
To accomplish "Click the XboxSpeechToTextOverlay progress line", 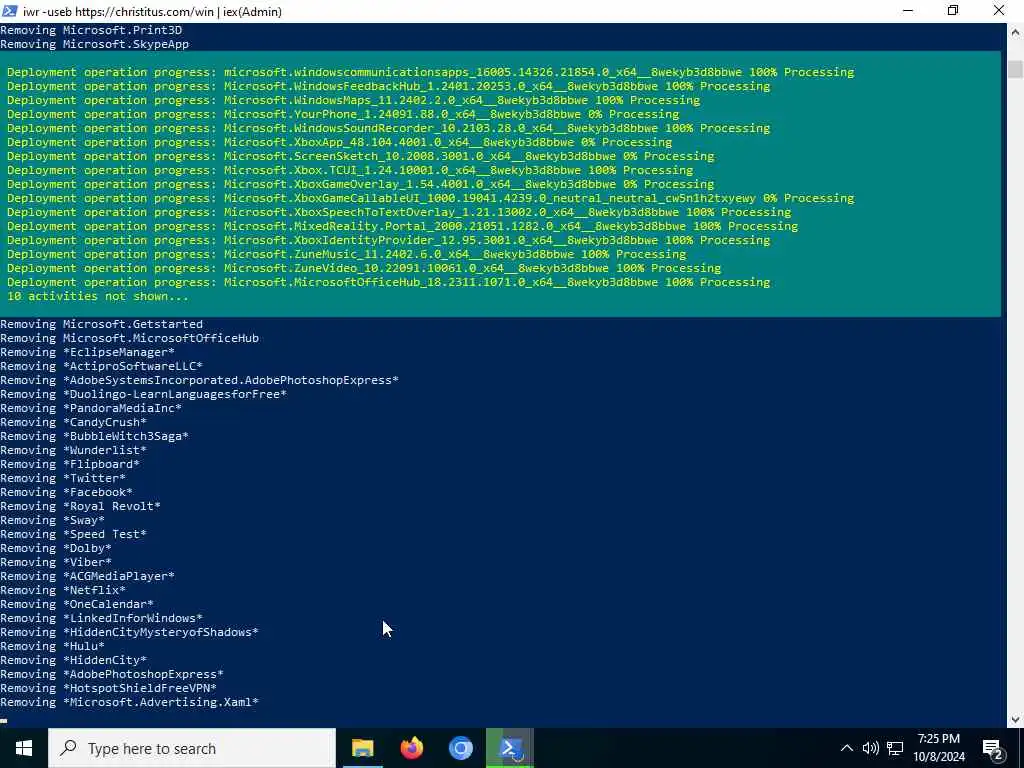I will 399,212.
